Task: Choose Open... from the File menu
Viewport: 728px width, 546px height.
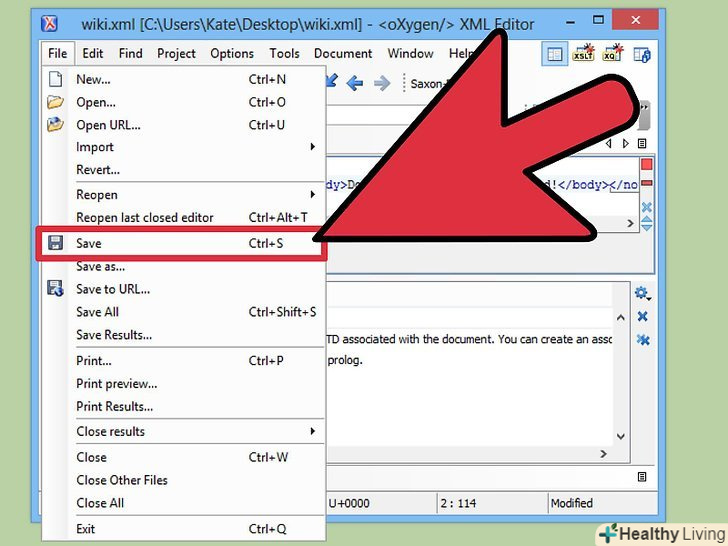Action: pos(183,102)
